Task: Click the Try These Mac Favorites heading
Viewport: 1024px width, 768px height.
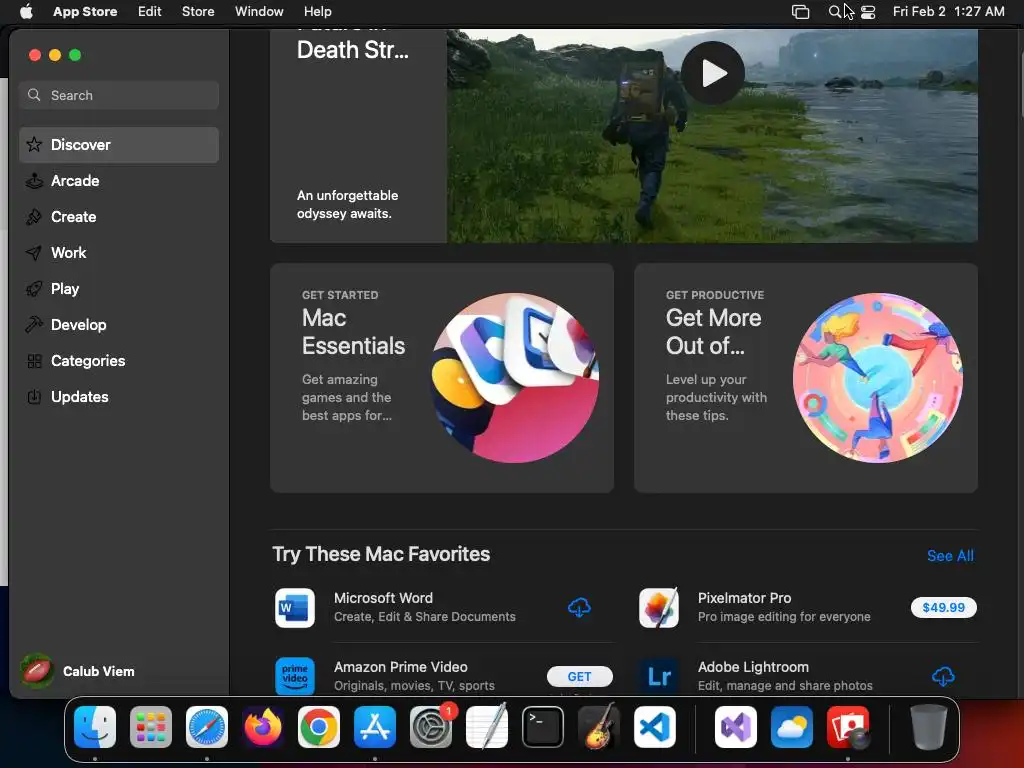Action: coord(381,554)
